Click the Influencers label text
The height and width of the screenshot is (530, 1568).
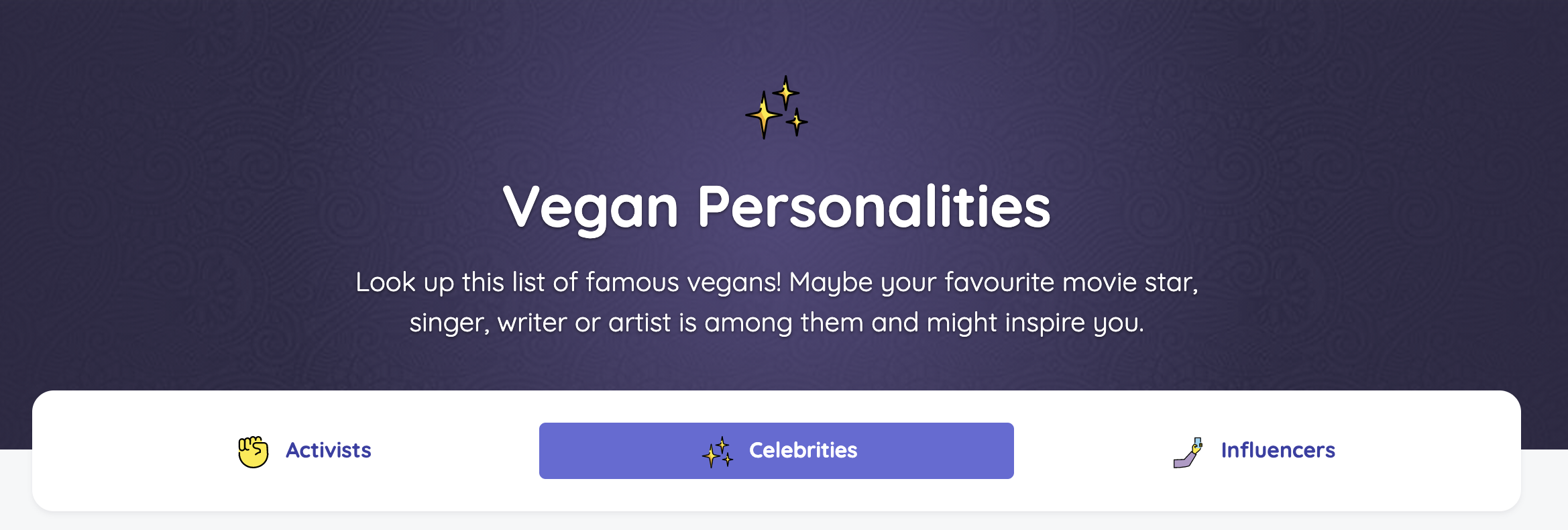pos(1278,450)
